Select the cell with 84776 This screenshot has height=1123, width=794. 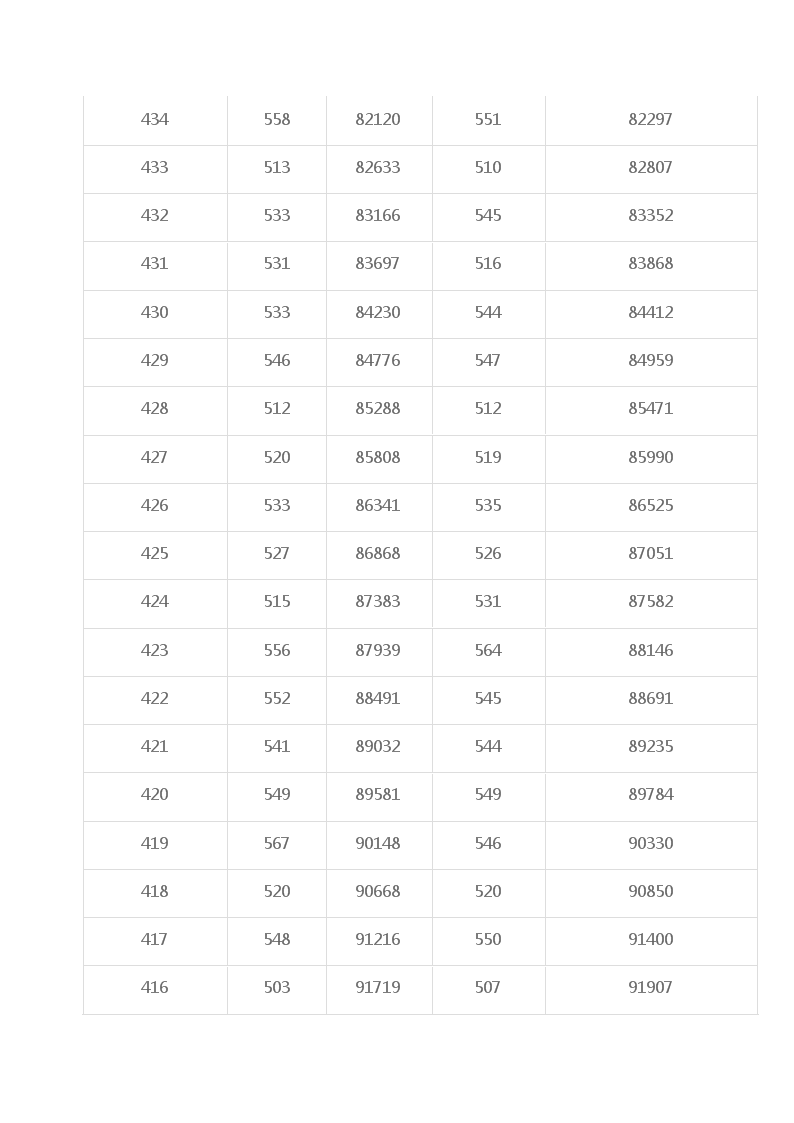coord(379,361)
